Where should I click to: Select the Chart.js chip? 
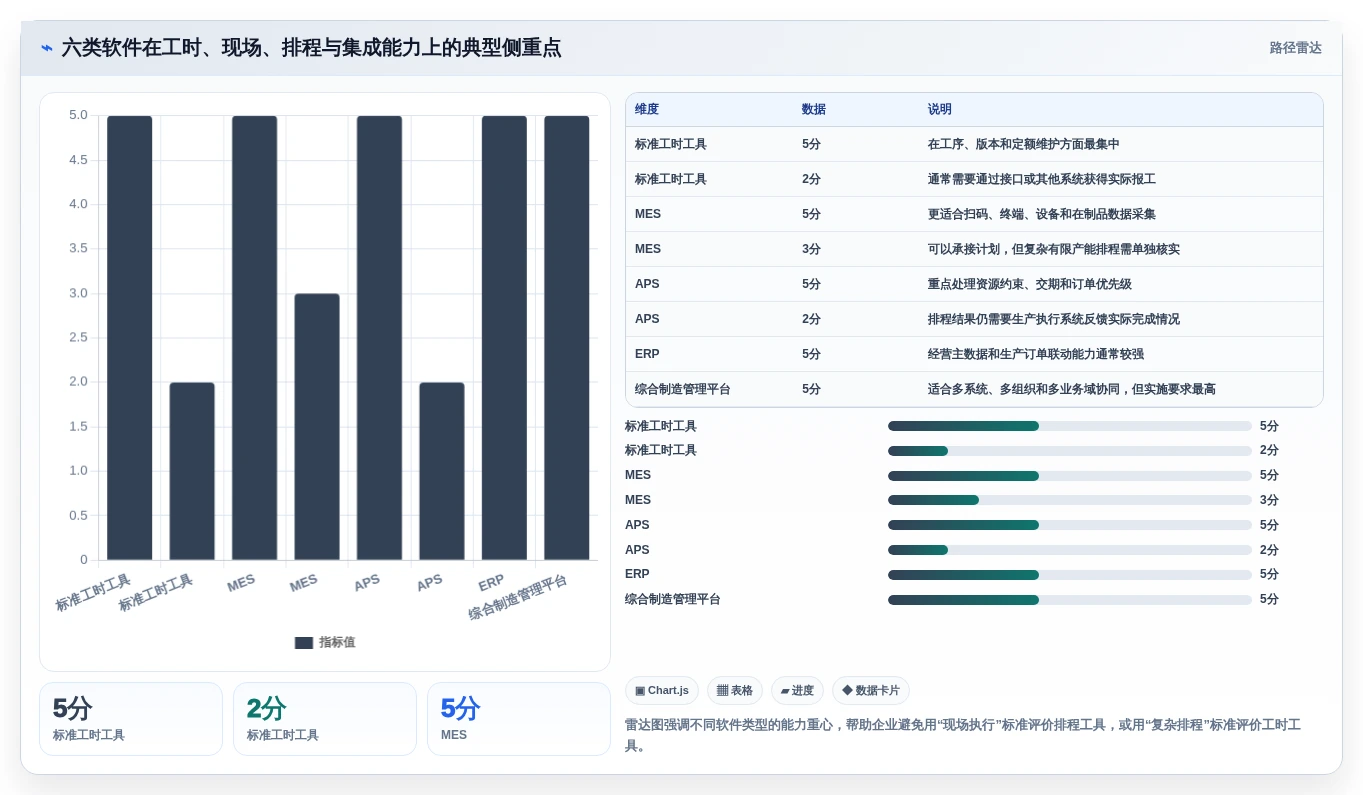click(x=662, y=690)
